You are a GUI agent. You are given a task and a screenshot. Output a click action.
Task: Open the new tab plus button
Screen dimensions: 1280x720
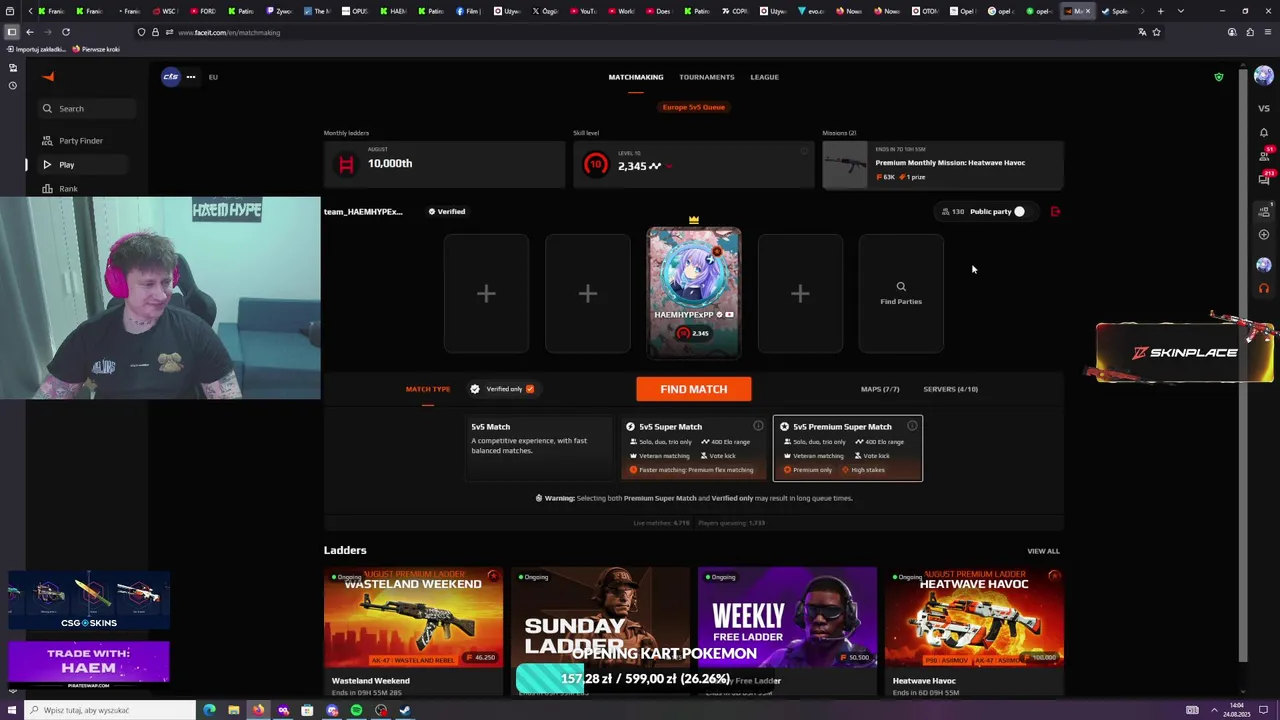[1160, 11]
